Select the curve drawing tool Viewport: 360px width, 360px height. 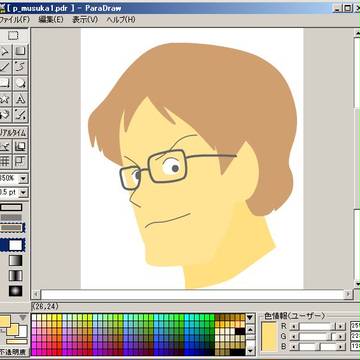tap(21, 67)
